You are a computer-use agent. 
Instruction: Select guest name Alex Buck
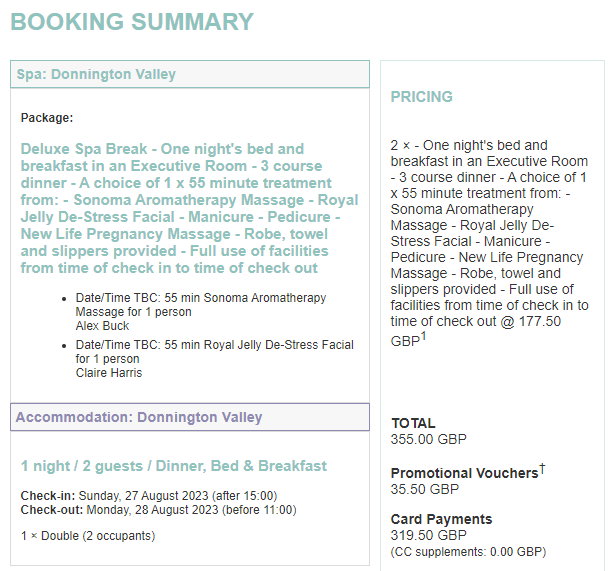pyautogui.click(x=104, y=325)
